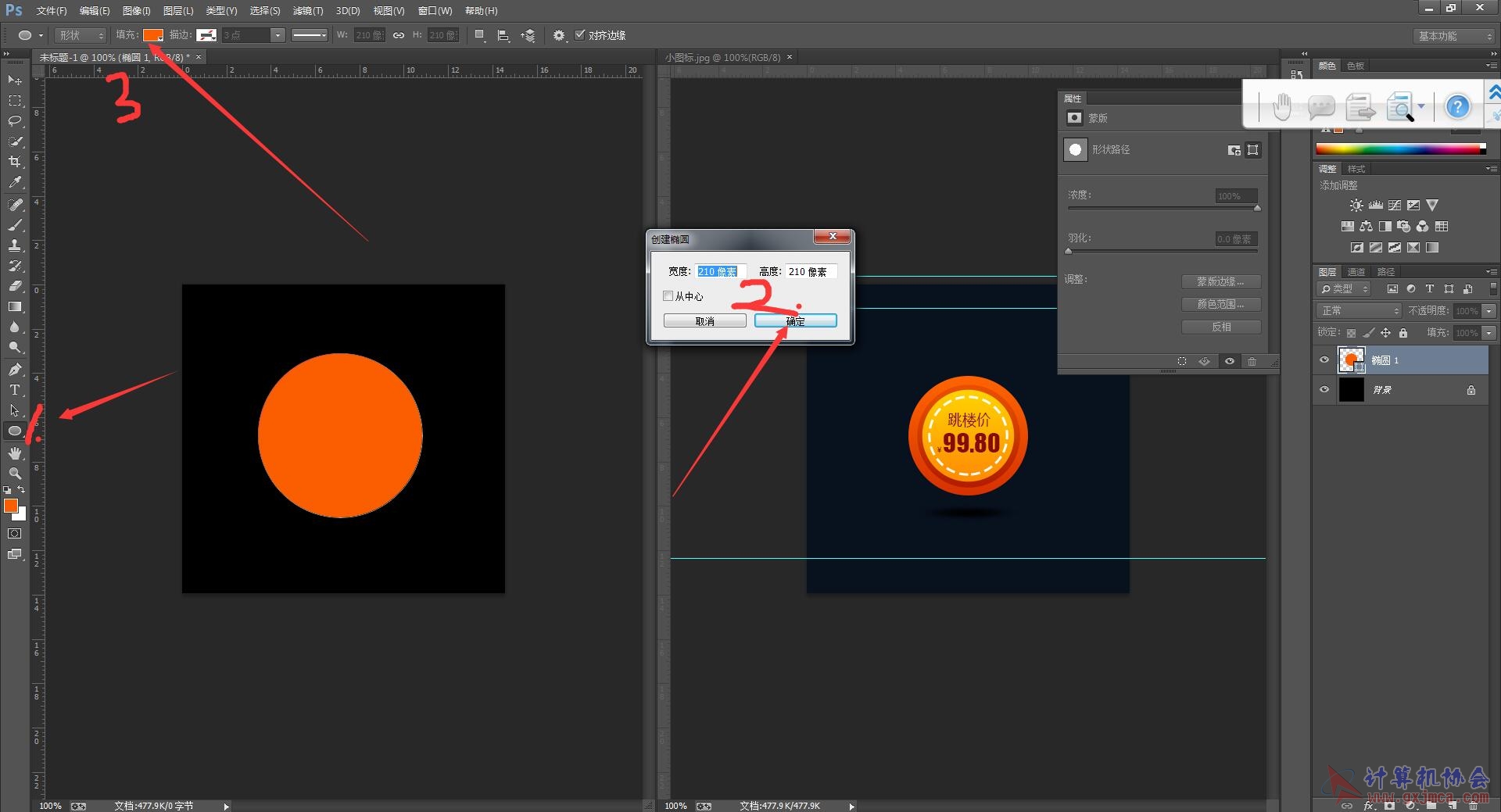Screen dimensions: 1501x812
Task: Check the 从中心 checkbox
Action: pyautogui.click(x=668, y=296)
